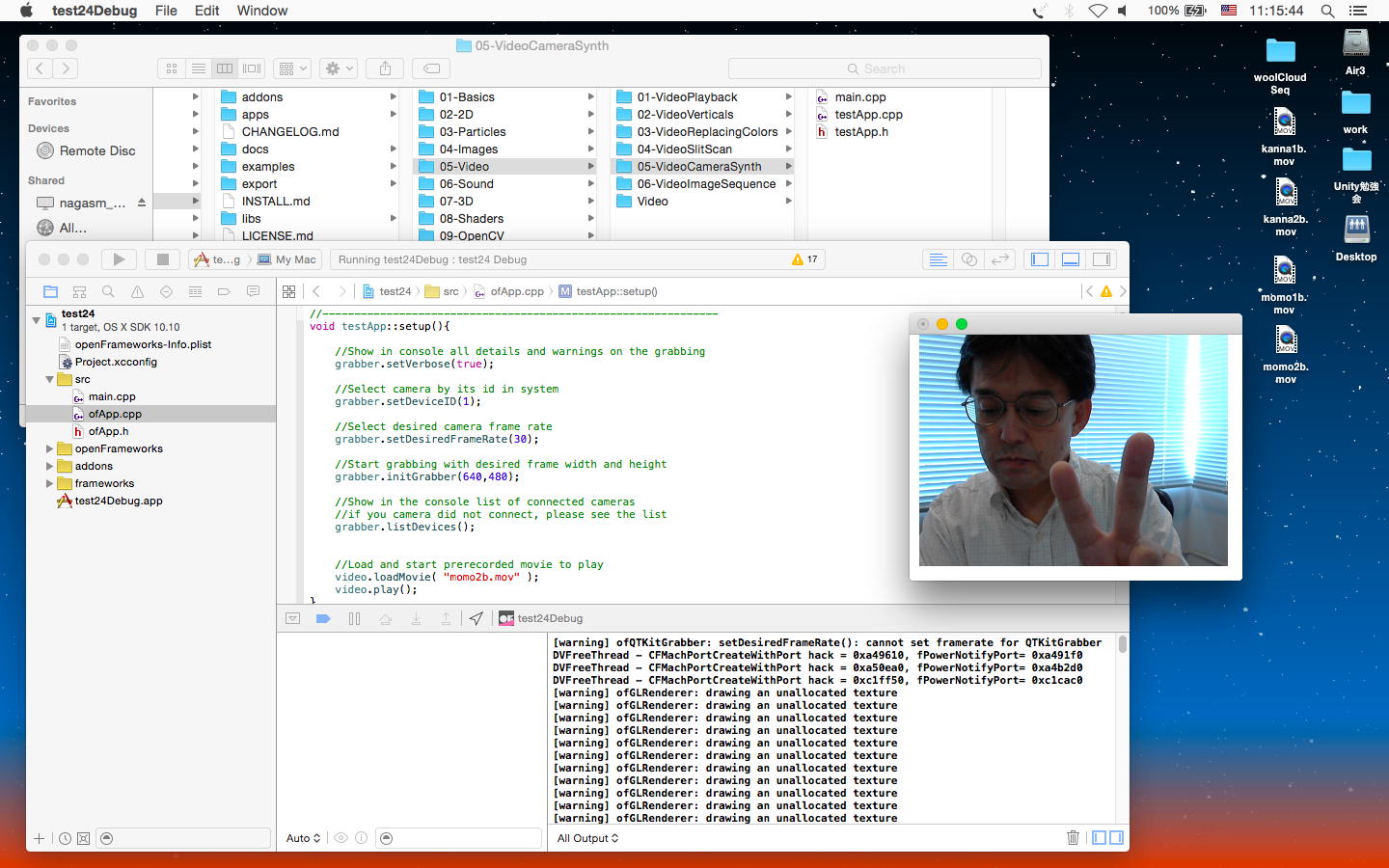Open the test24Debug application menu
The image size is (1389, 868).
tap(95, 11)
